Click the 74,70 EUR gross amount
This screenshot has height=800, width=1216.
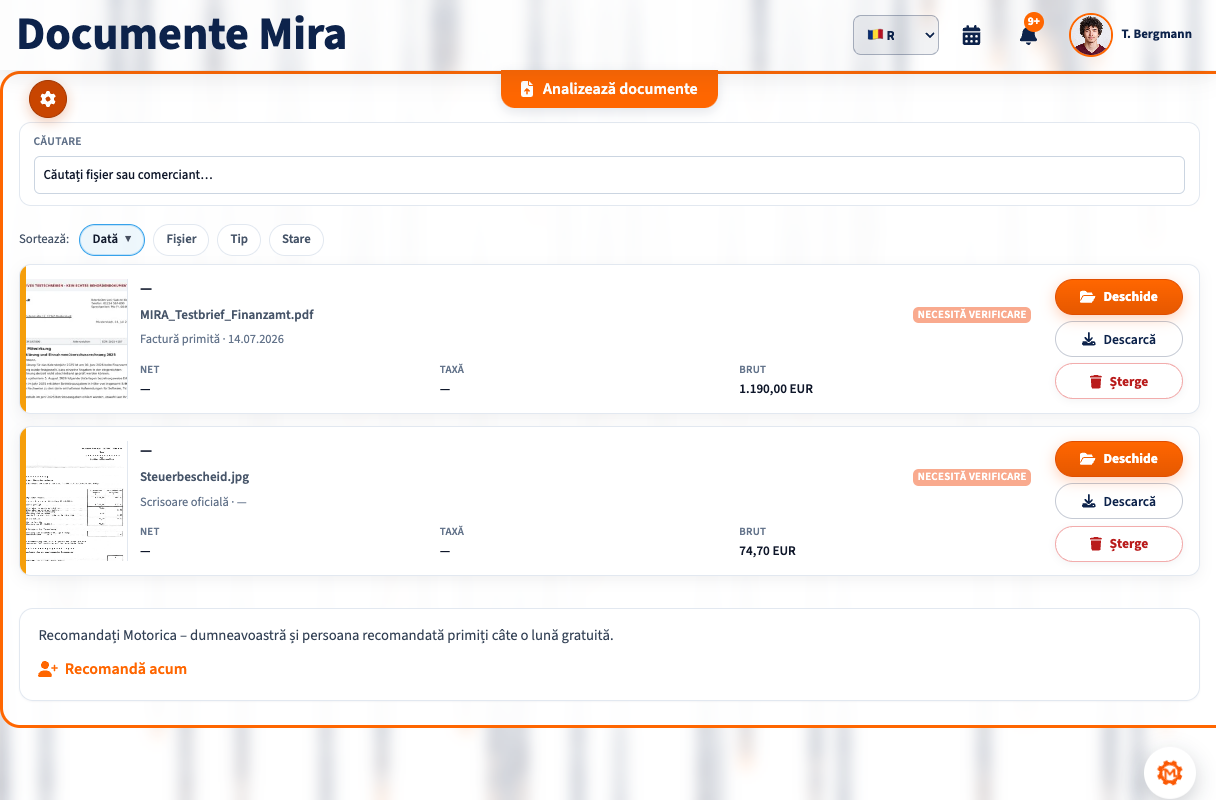tap(768, 551)
